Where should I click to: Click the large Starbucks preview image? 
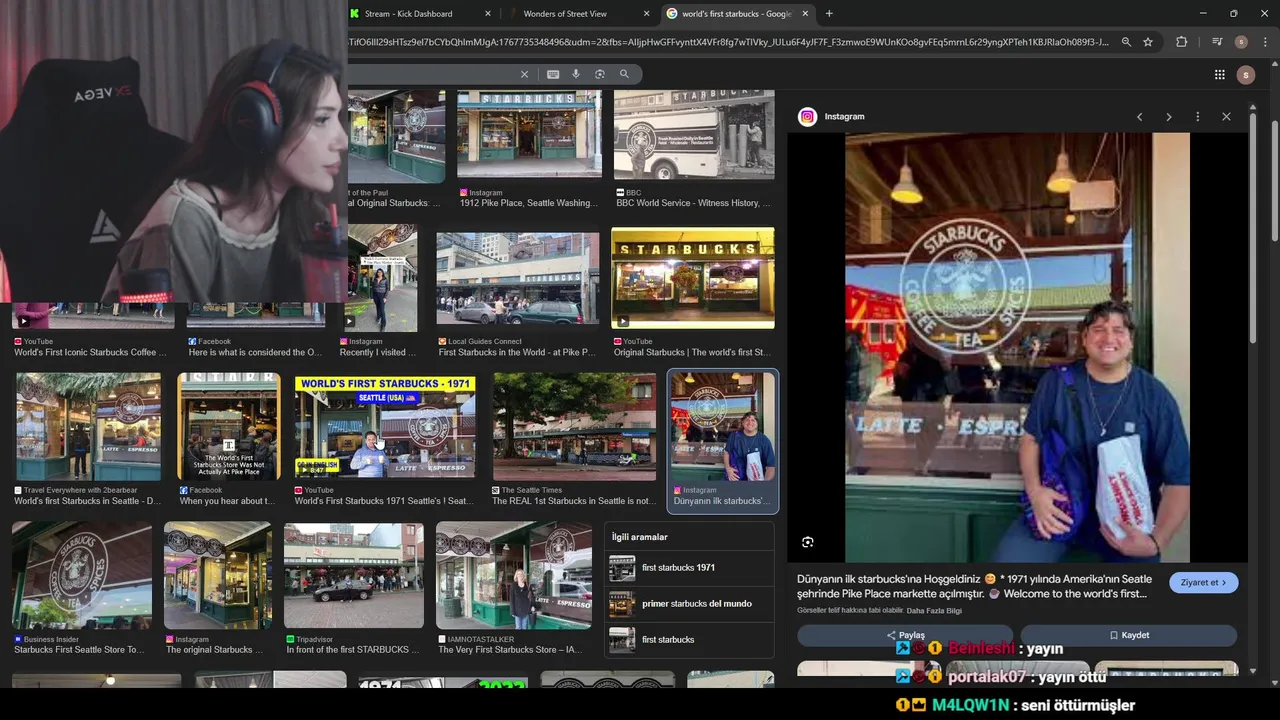[1017, 347]
